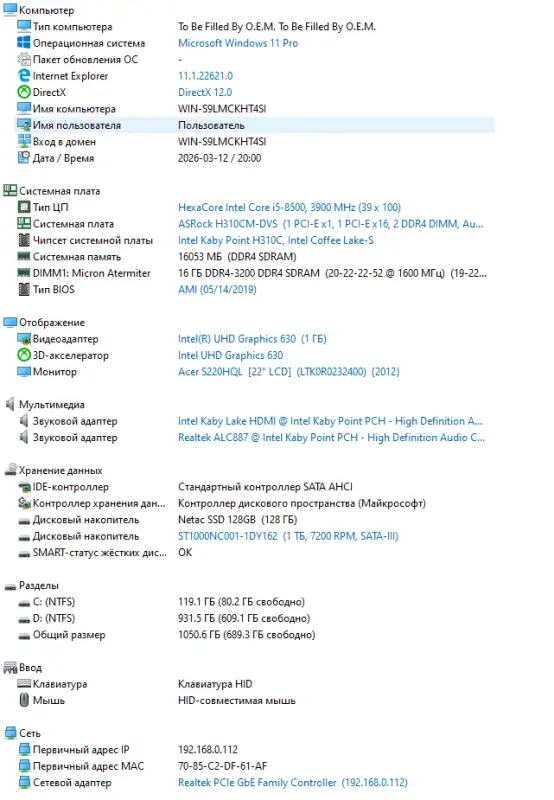The image size is (554, 800).
Task: Select the Сетевой адаптер row label
Action: pos(72,782)
